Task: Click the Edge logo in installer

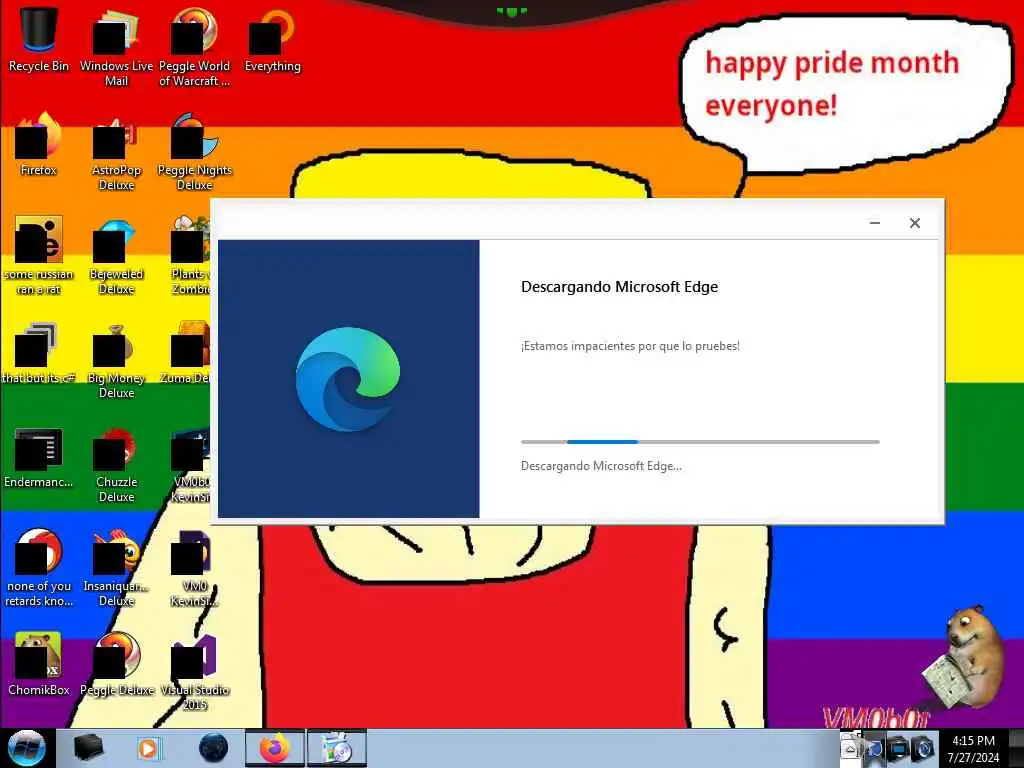Action: coord(348,379)
